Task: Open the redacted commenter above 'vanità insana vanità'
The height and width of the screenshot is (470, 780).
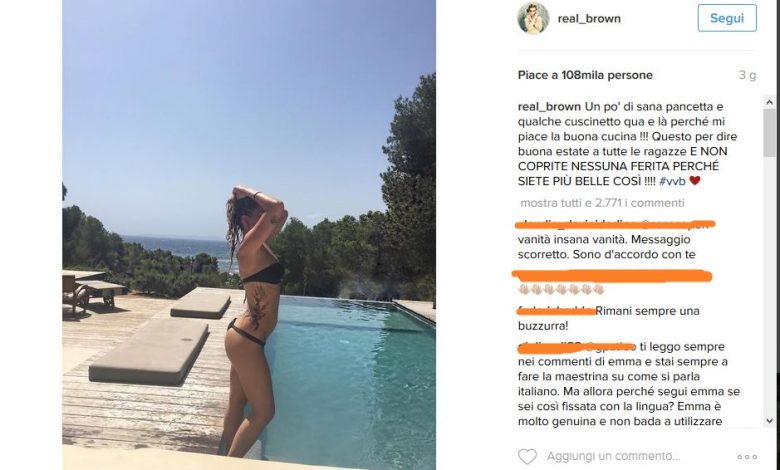Action: [x=616, y=224]
